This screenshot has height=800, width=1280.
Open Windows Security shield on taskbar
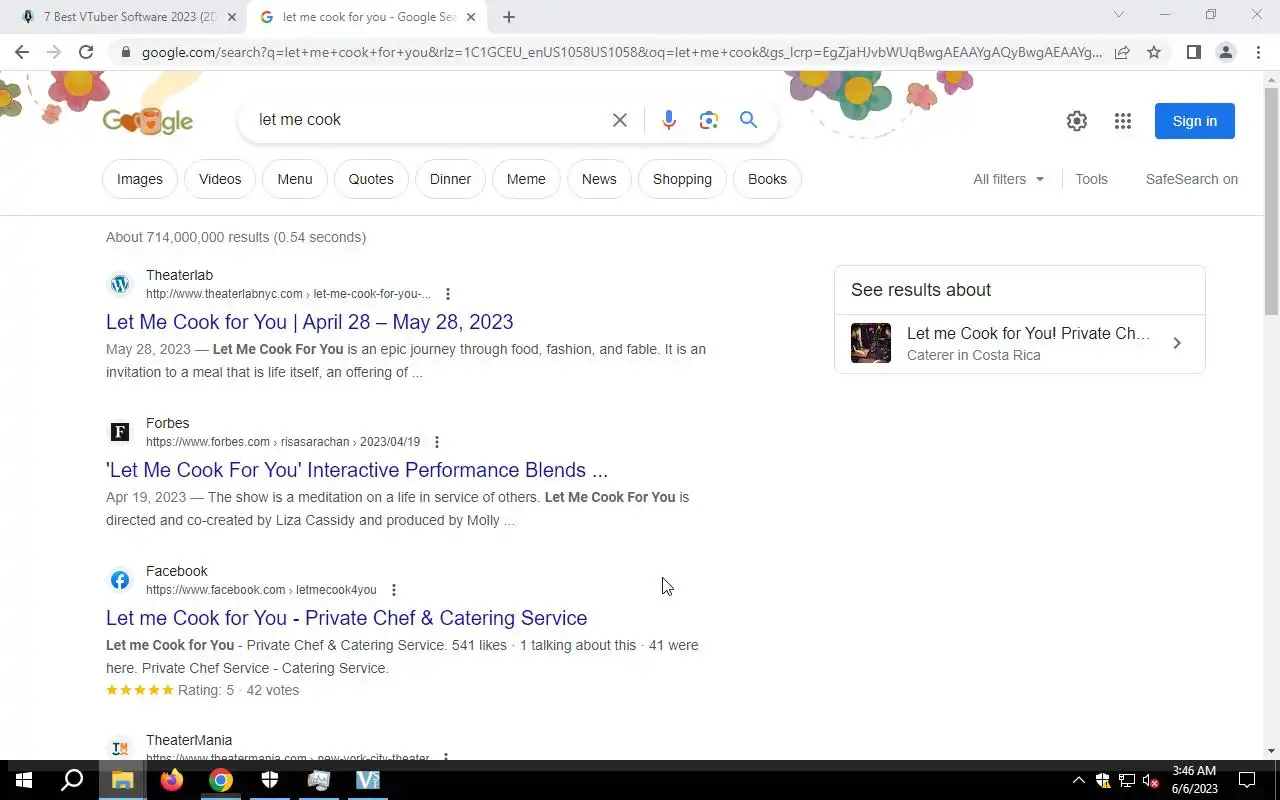click(270, 780)
